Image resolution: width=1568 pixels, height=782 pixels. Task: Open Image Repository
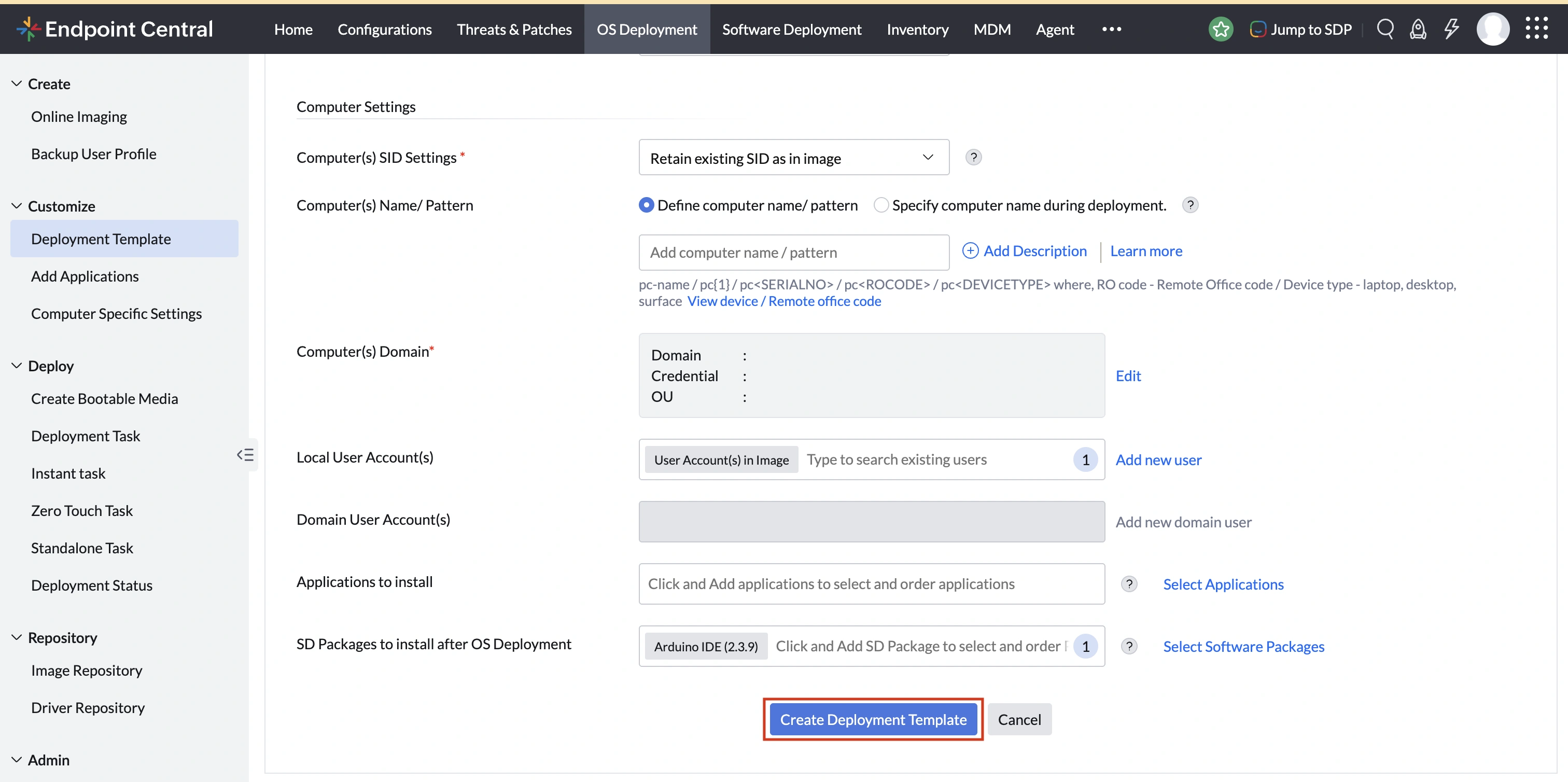[x=87, y=670]
